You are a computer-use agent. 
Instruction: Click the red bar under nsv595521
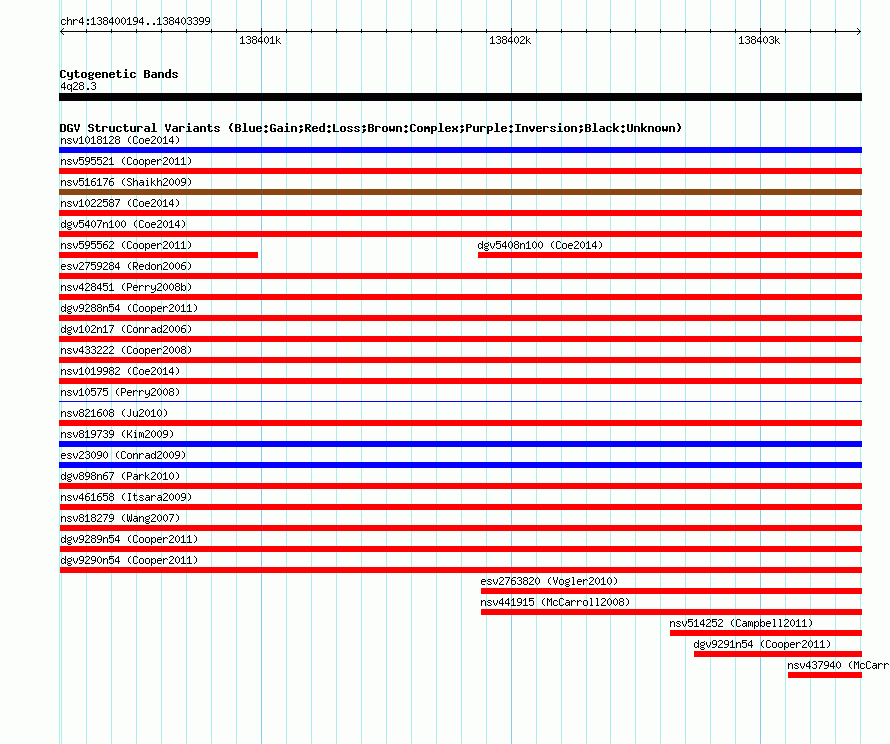(460, 171)
